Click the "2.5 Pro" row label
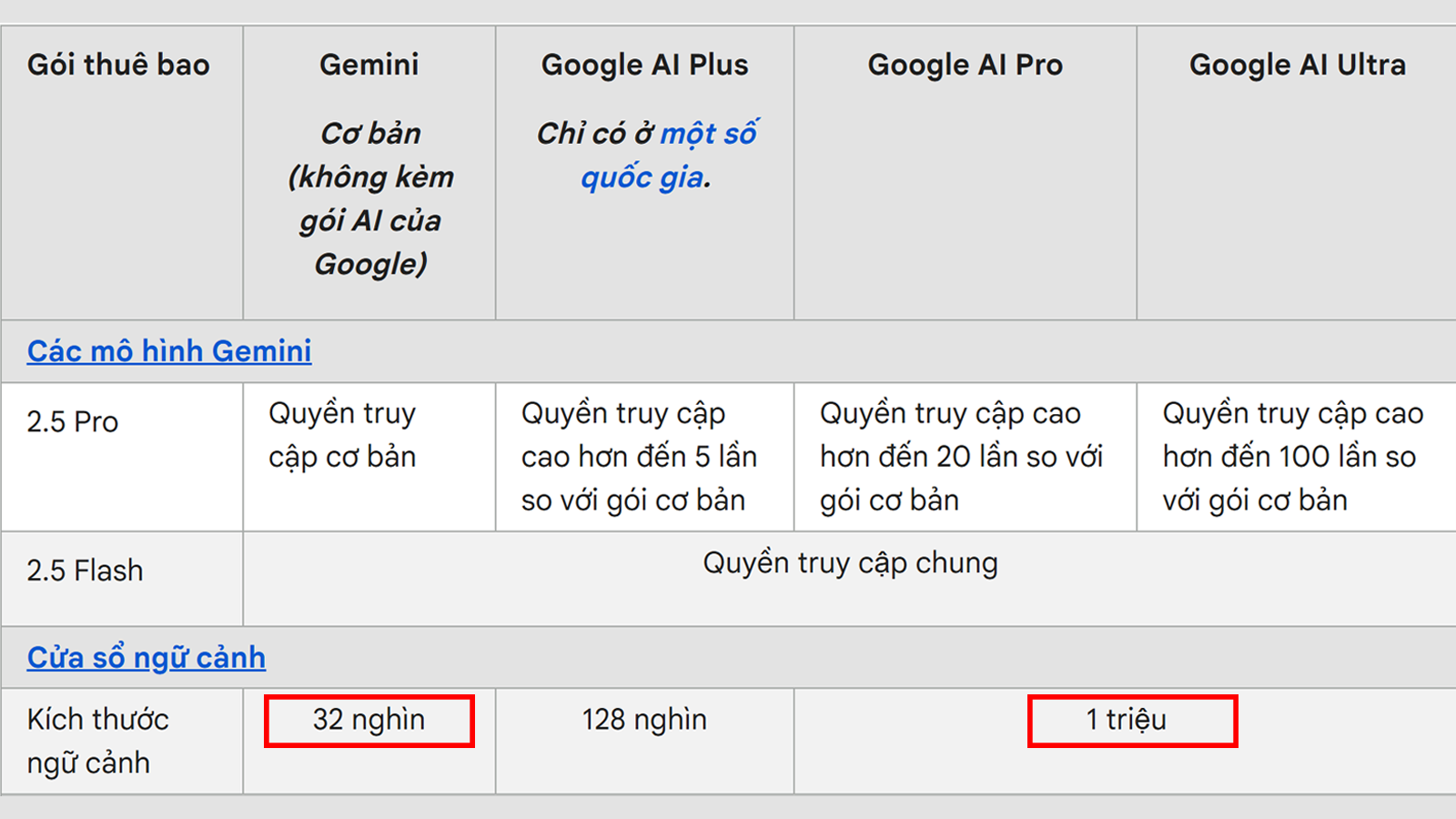This screenshot has width=1456, height=819. tap(73, 422)
